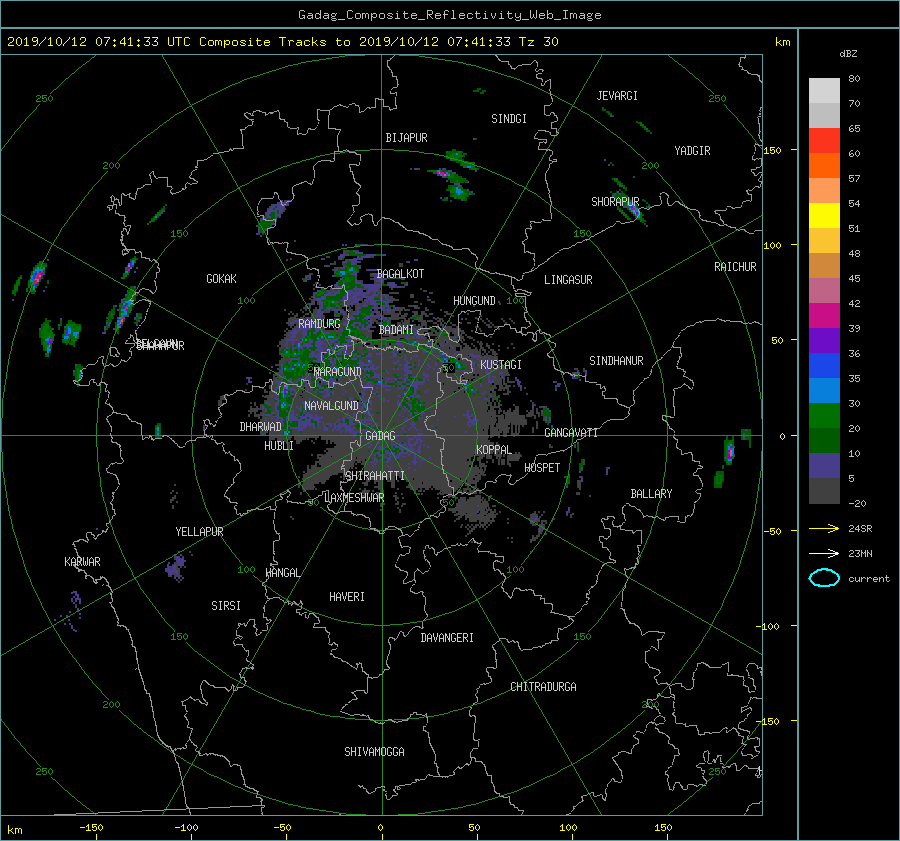Click the -150 tick on bottom axis
The image size is (900, 841).
click(91, 828)
